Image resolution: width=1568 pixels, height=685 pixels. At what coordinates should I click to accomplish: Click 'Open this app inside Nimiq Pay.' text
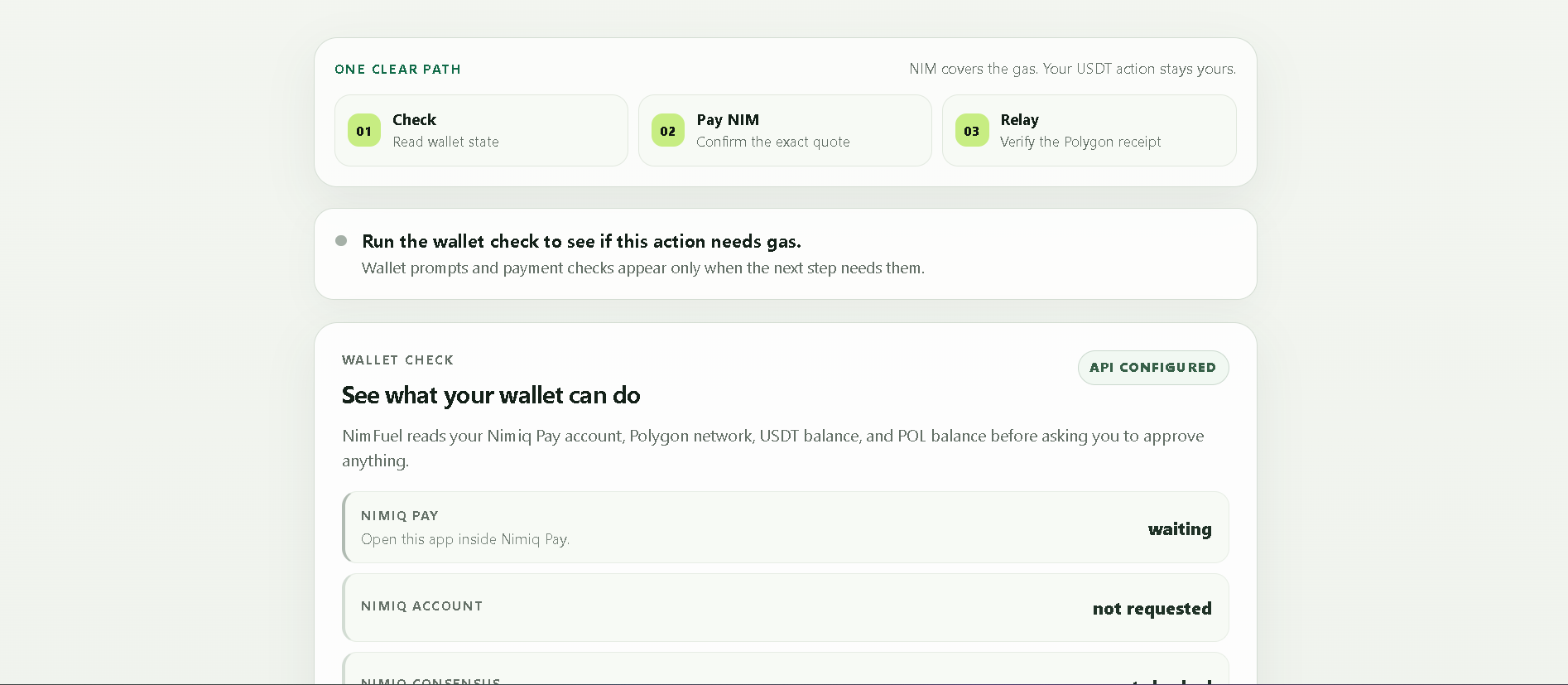[465, 539]
